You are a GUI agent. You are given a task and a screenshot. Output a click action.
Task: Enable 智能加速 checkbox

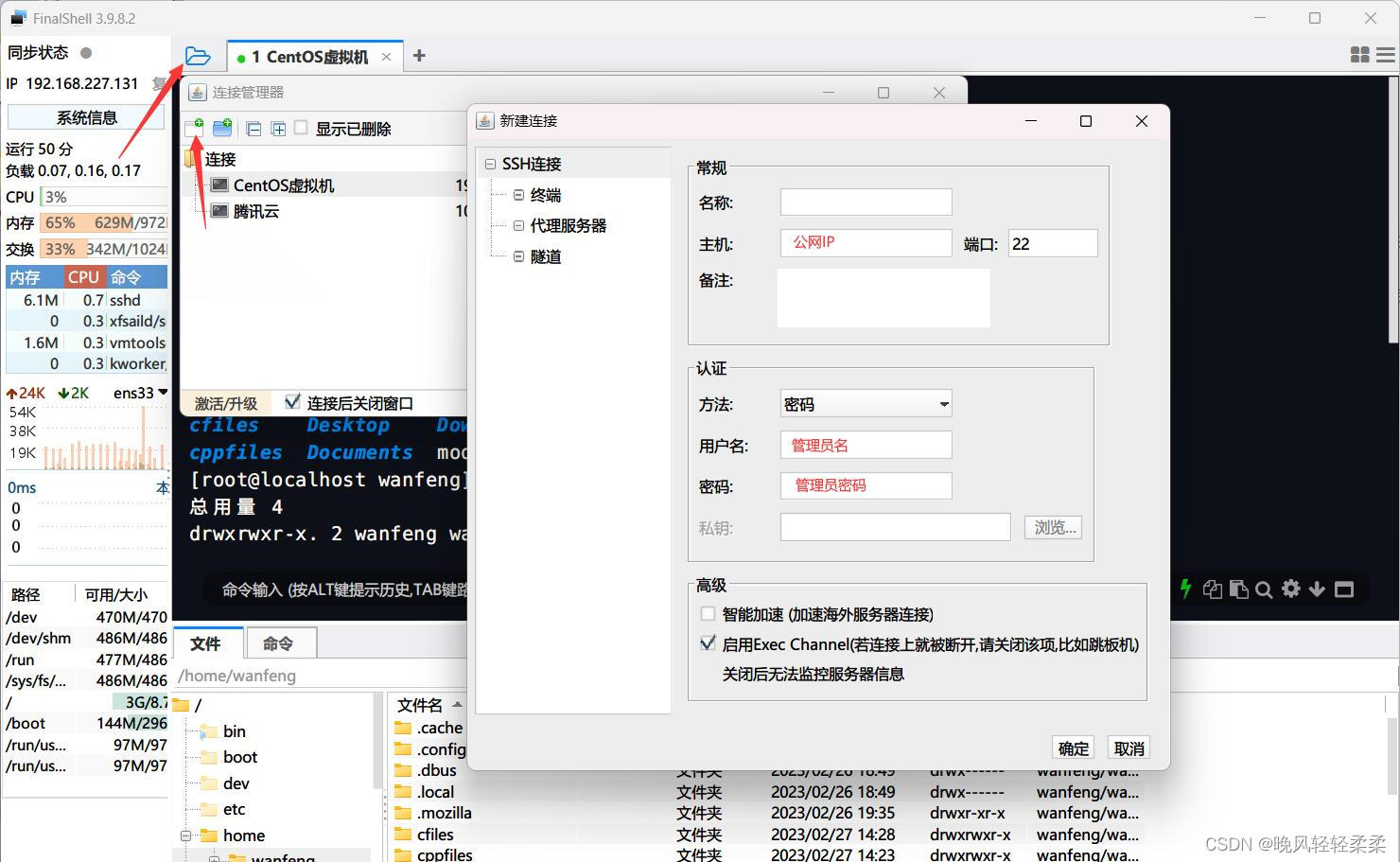tap(708, 613)
